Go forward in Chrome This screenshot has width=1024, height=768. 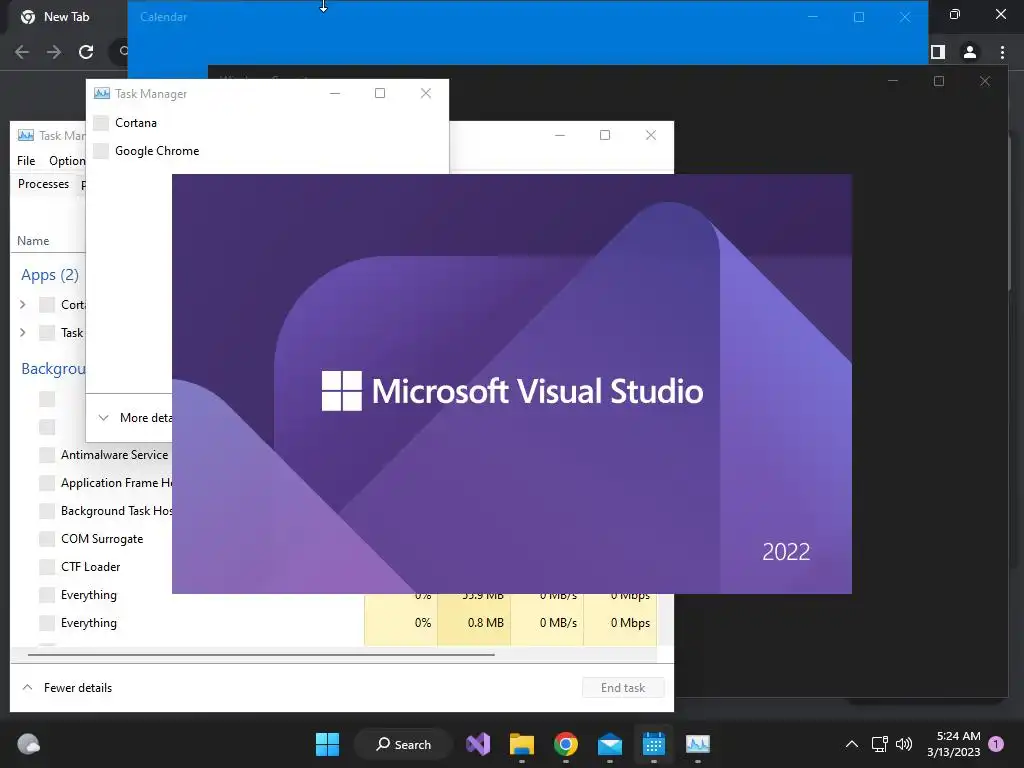click(54, 52)
